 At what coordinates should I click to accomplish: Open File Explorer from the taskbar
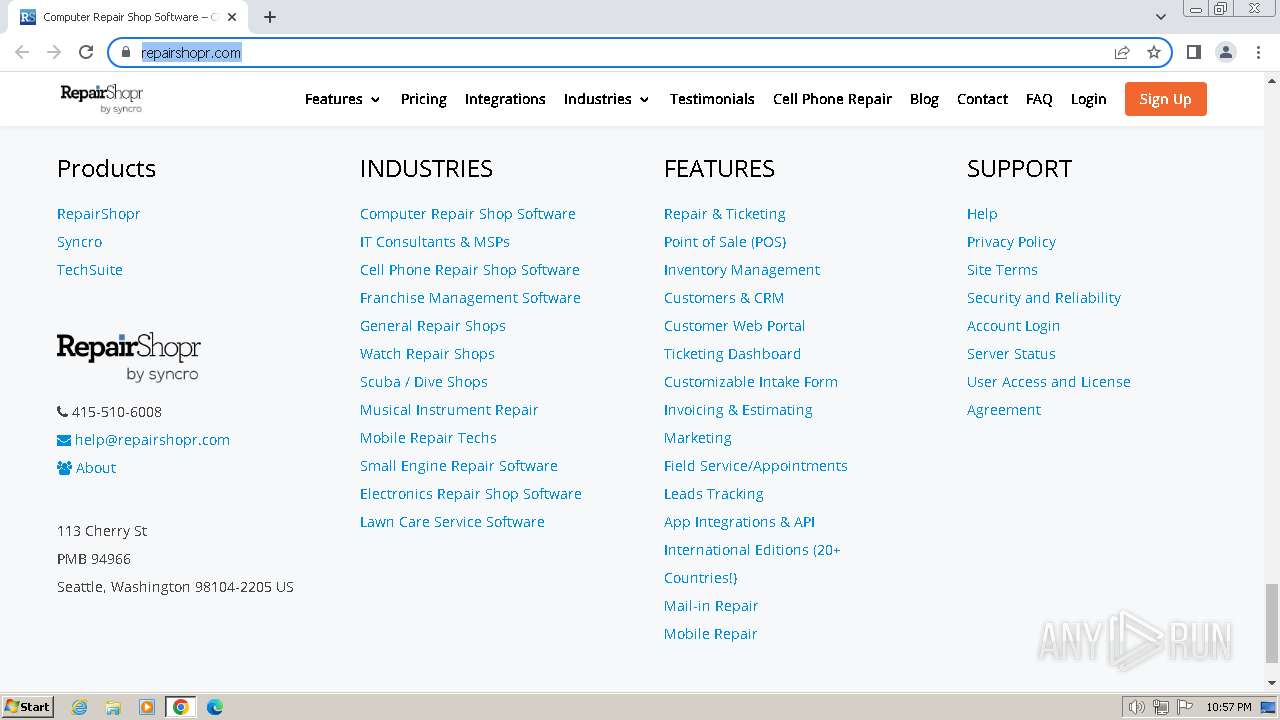[x=113, y=707]
